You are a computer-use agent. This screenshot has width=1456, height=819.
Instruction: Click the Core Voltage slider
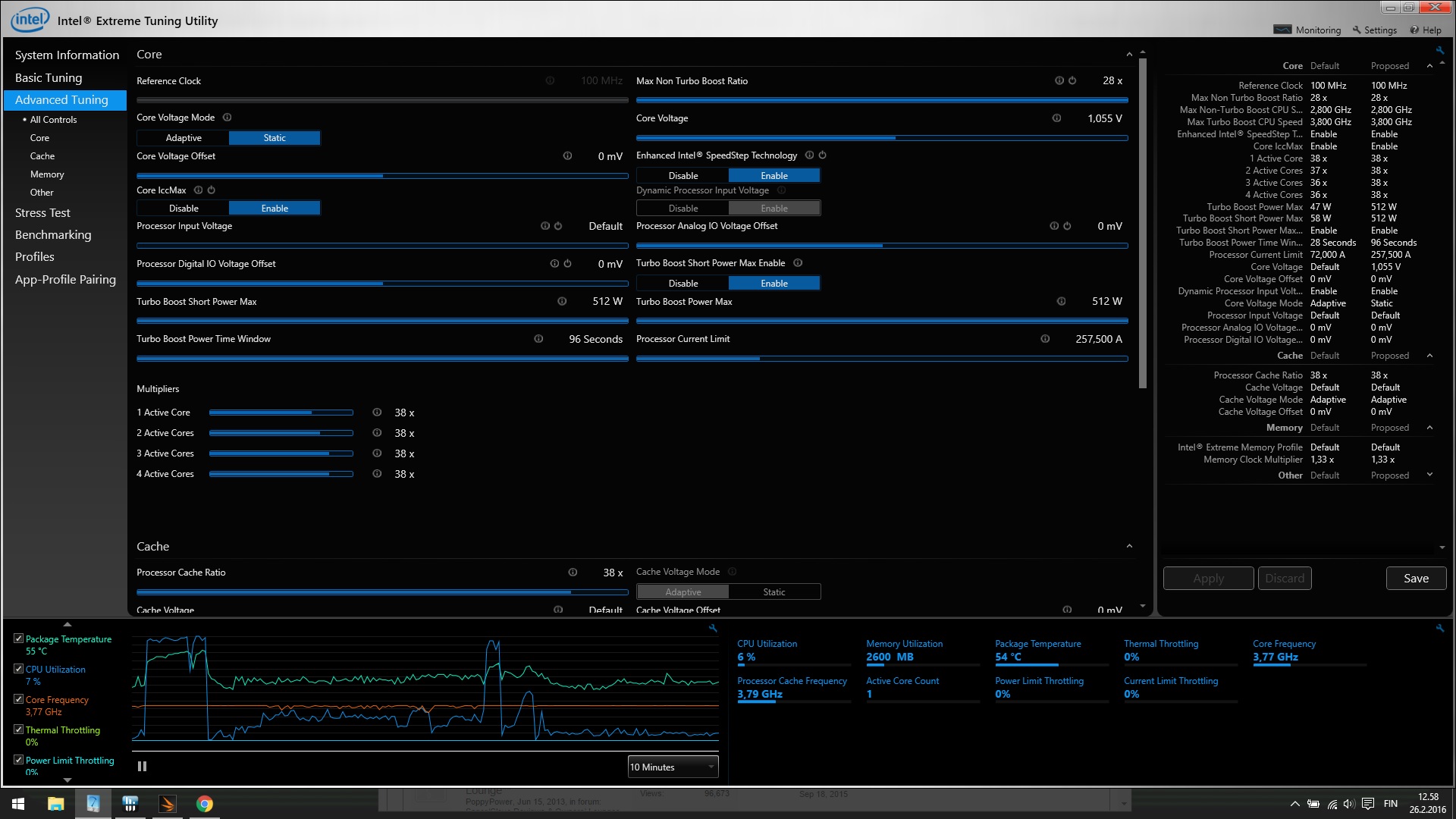[882, 138]
